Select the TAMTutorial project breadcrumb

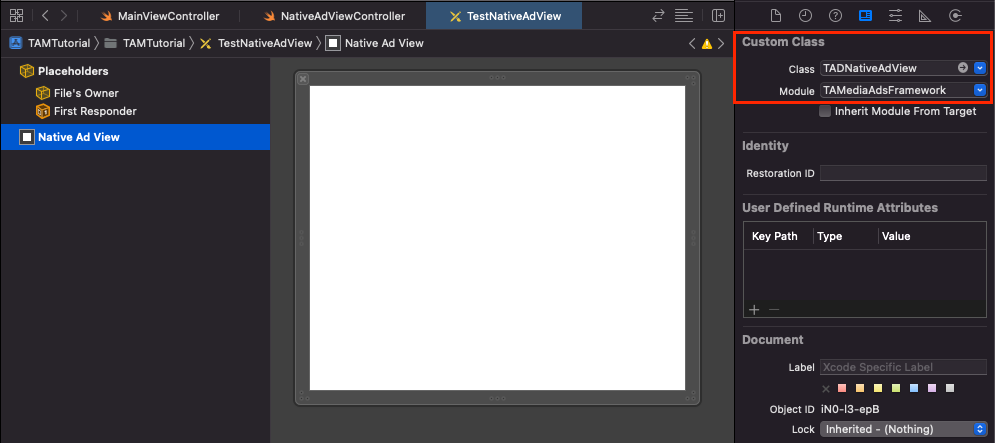(50, 43)
